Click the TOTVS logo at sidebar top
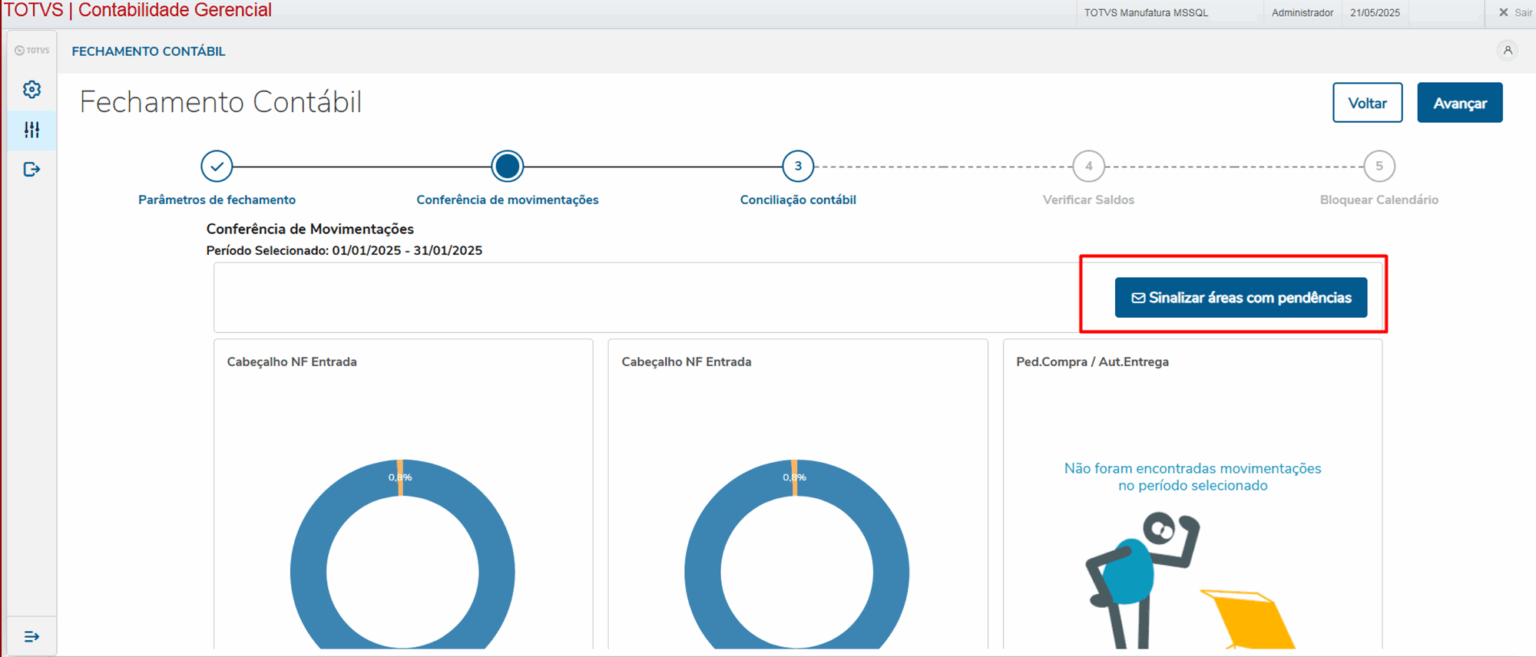Screen dimensions: 1536x657 tap(31, 48)
